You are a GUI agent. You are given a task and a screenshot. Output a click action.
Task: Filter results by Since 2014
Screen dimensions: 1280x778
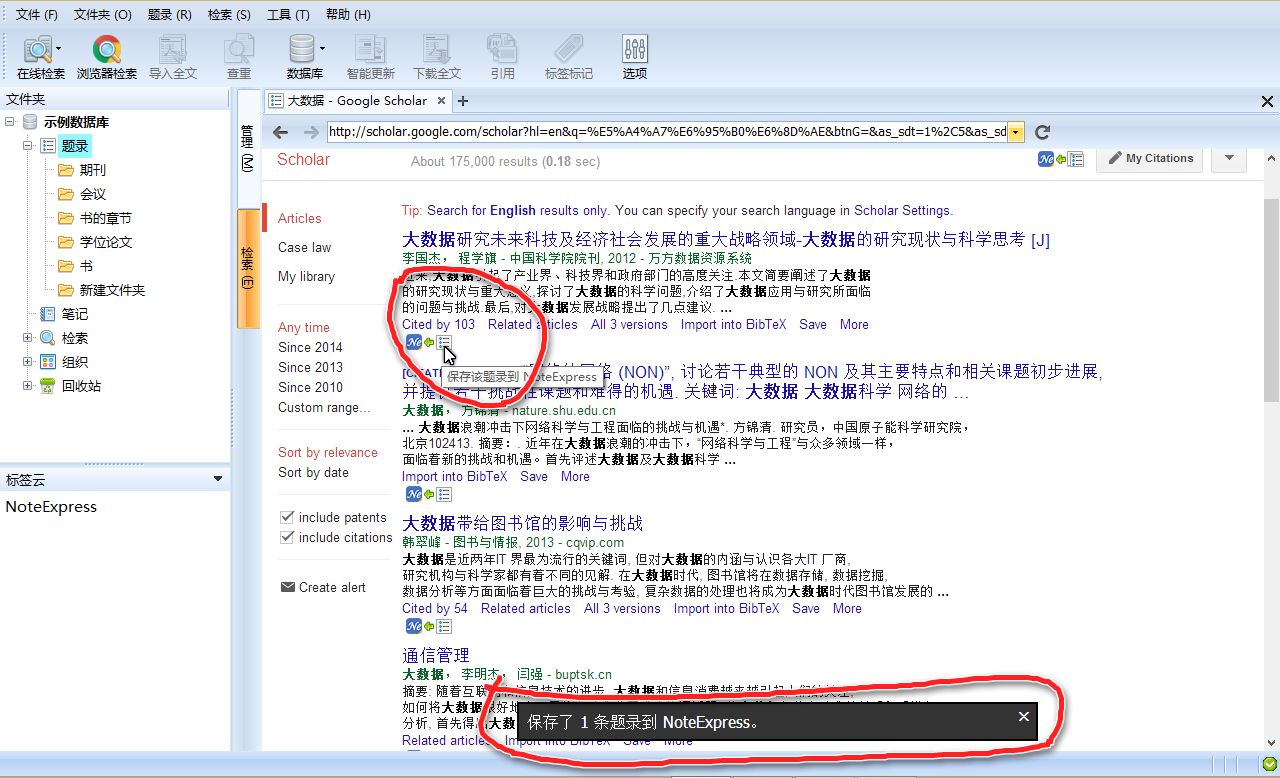[x=310, y=347]
